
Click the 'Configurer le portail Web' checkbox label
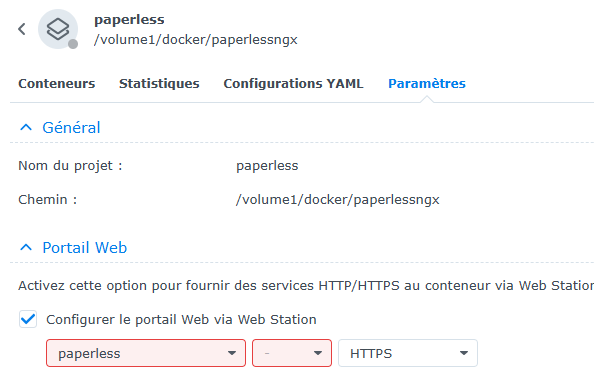coord(181,319)
